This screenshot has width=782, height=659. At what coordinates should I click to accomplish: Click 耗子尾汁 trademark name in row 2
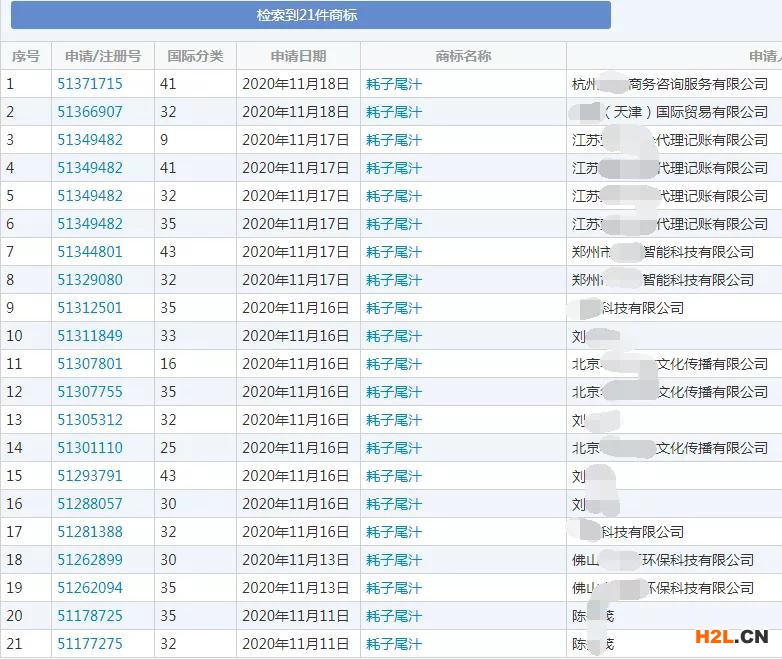[x=394, y=112]
